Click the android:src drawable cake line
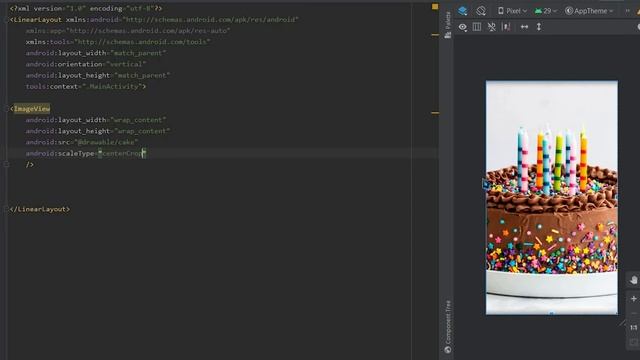This screenshot has height=360, width=640. (x=82, y=142)
